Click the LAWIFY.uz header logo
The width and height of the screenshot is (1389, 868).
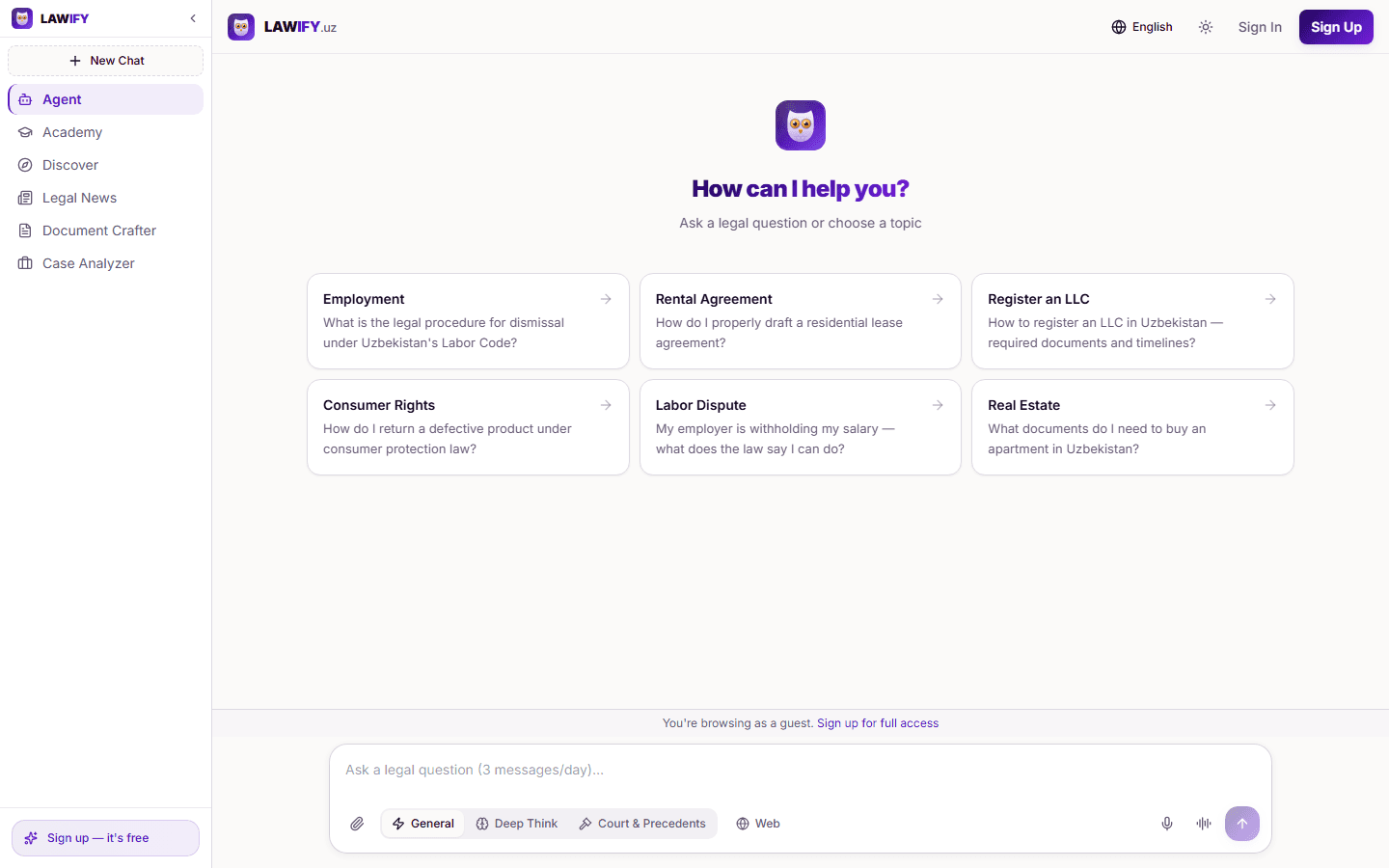pos(283,27)
